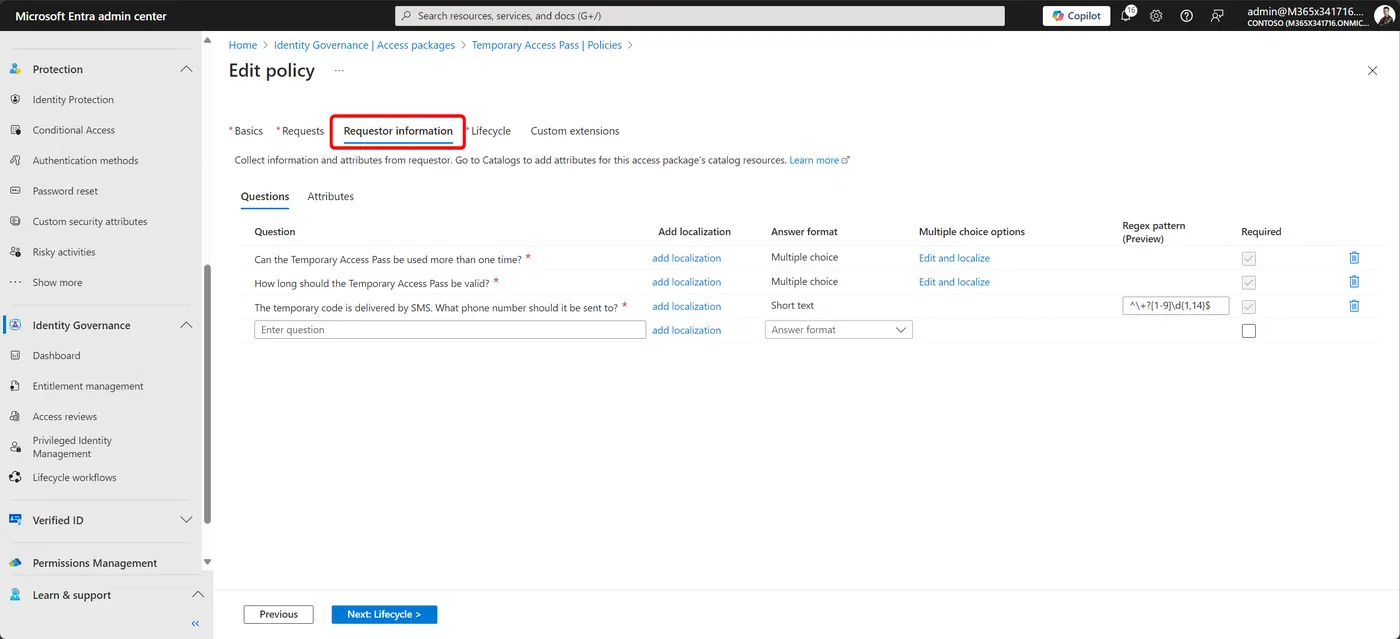
Task: Open Conditional Access in sidebar
Action: point(74,130)
